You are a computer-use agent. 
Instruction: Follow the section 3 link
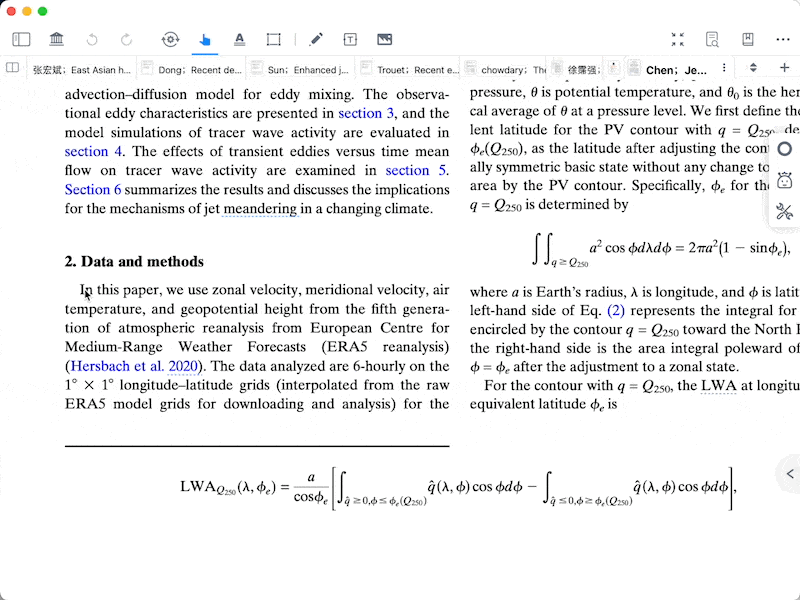click(366, 113)
